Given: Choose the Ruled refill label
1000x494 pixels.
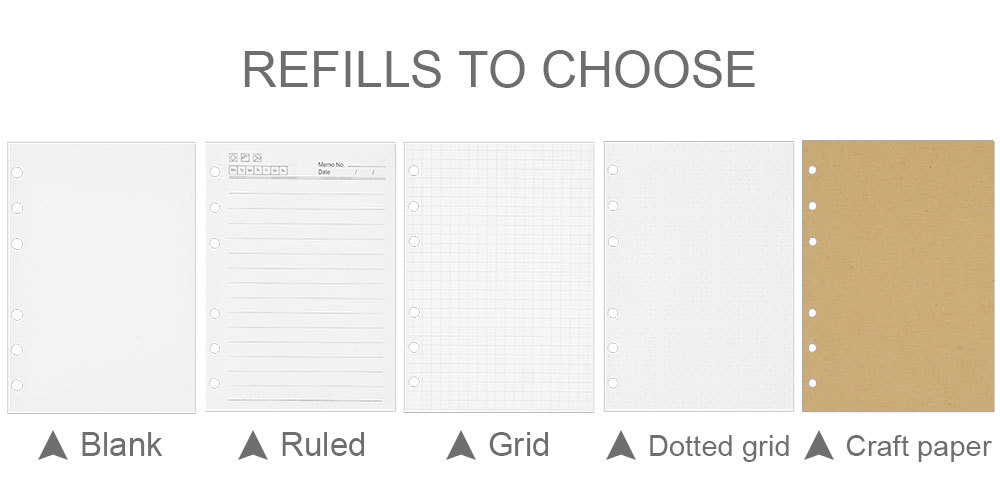Looking at the screenshot, I should coord(323,444).
